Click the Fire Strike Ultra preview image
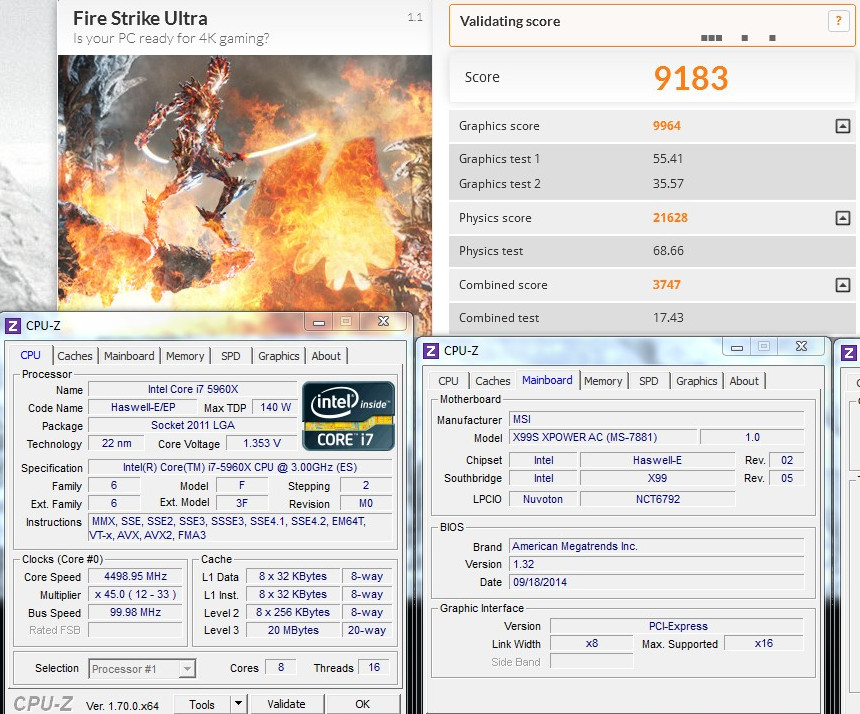 click(x=244, y=180)
